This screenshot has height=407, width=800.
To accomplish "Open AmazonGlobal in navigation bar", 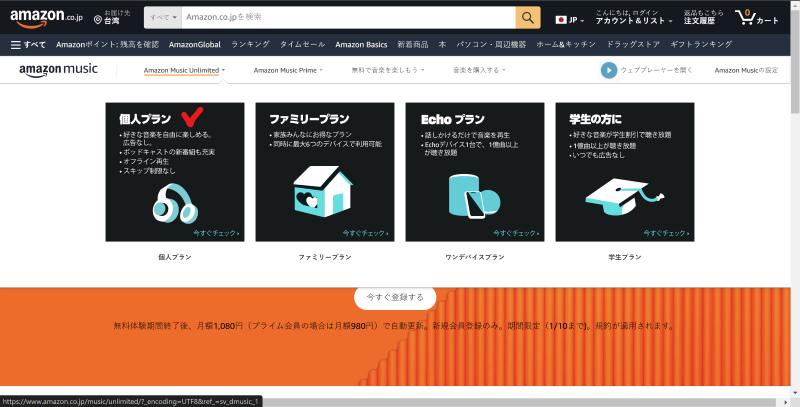I will click(195, 45).
